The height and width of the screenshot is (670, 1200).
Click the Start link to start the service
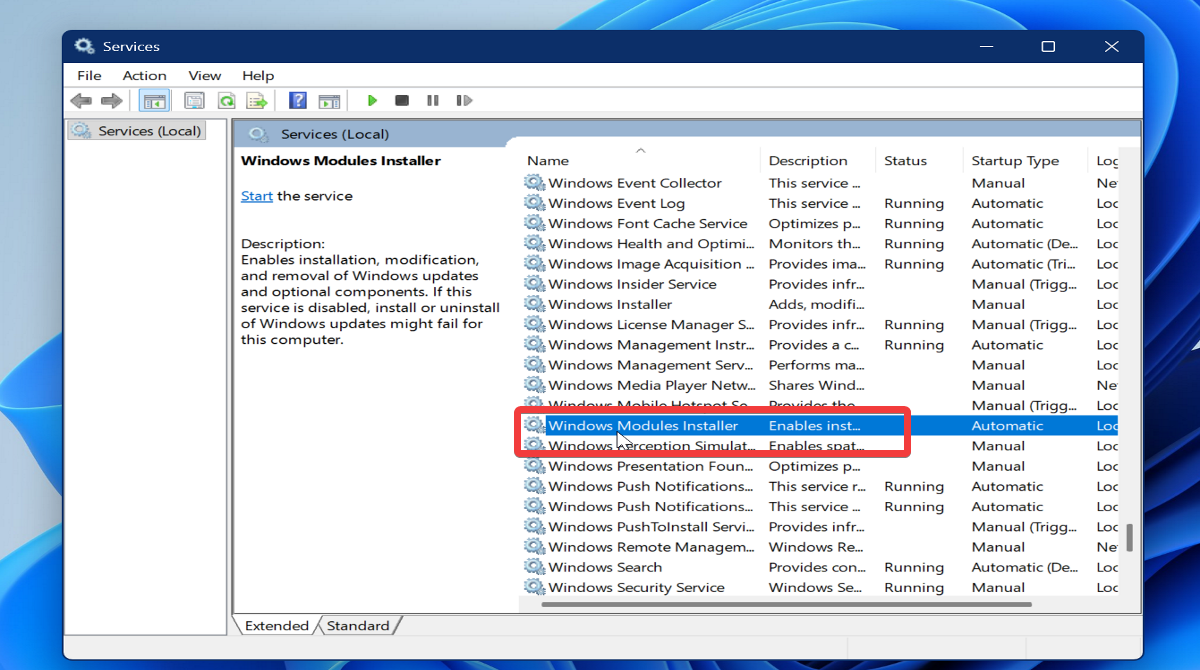256,196
